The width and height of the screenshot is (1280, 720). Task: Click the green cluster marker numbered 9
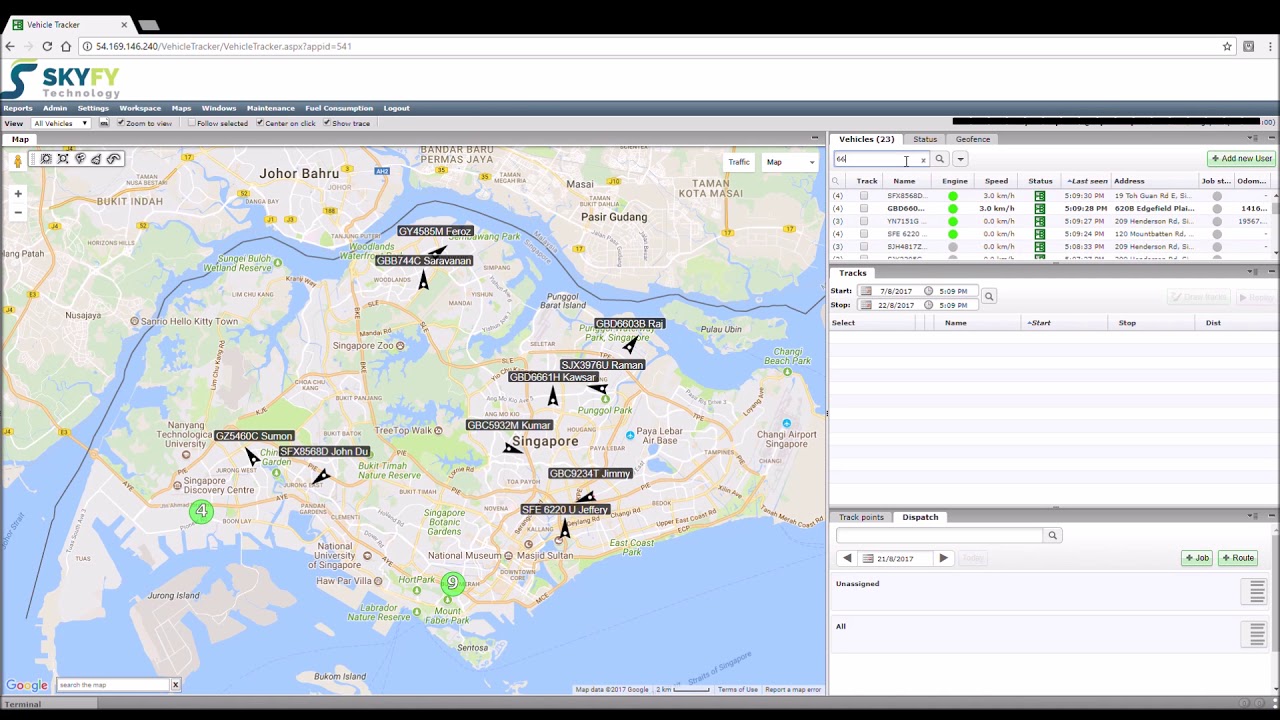click(452, 583)
